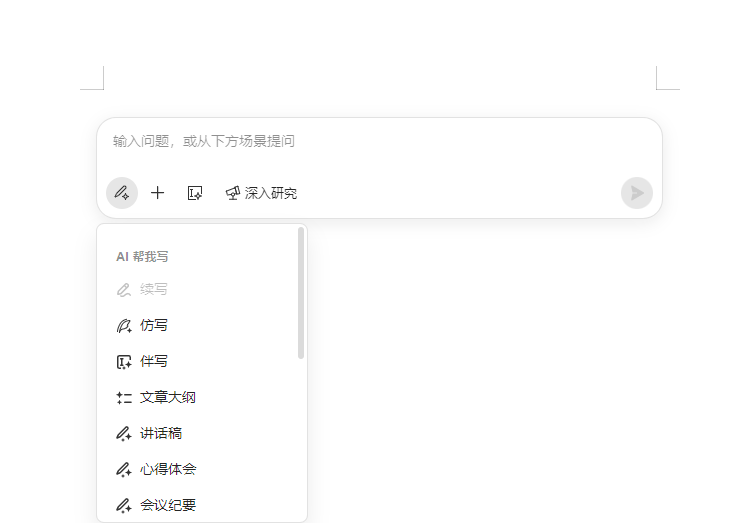
Task: Select 仿写 menu entry
Action: click(202, 325)
